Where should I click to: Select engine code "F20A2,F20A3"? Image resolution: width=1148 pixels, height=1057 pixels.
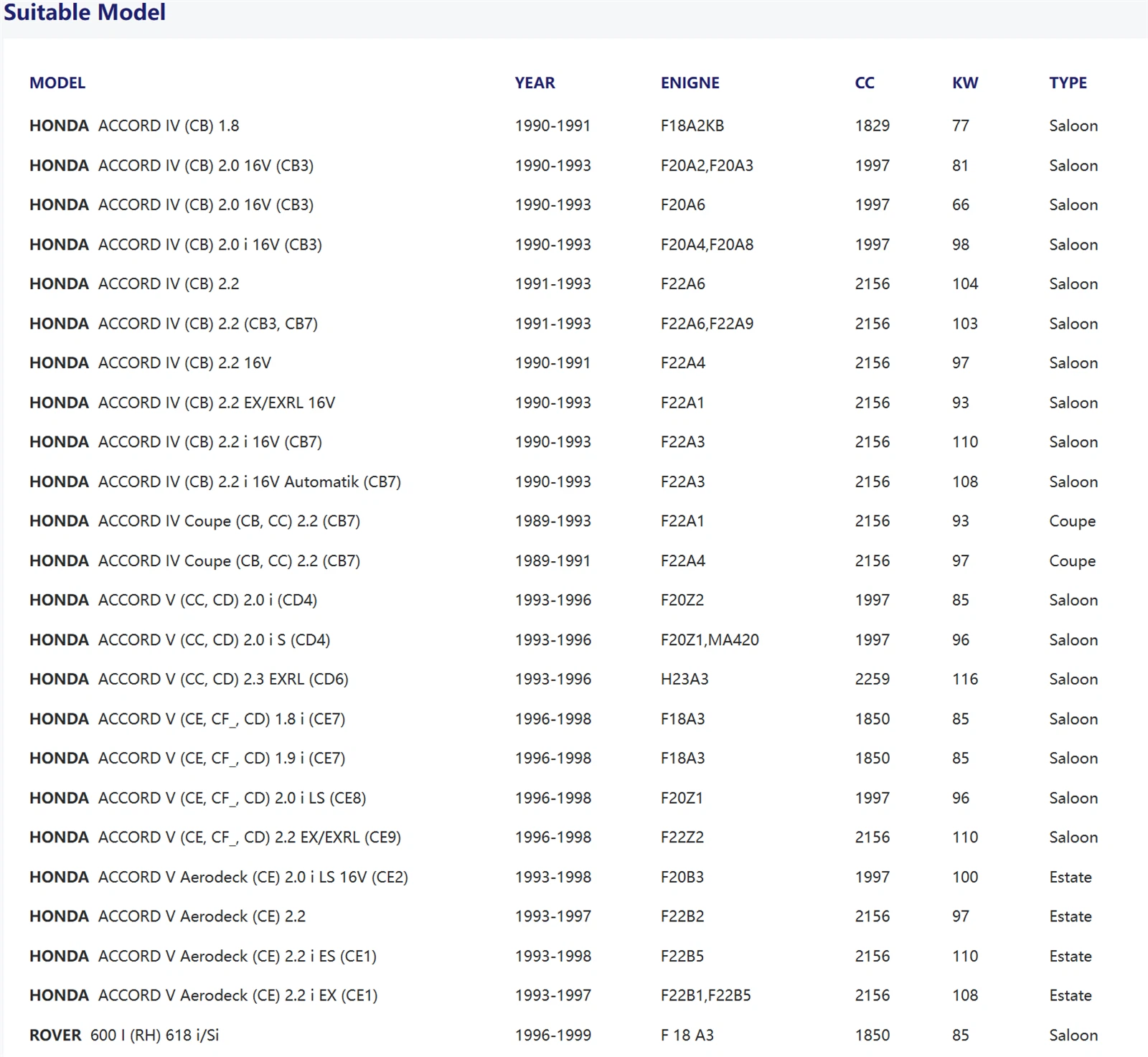[707, 165]
